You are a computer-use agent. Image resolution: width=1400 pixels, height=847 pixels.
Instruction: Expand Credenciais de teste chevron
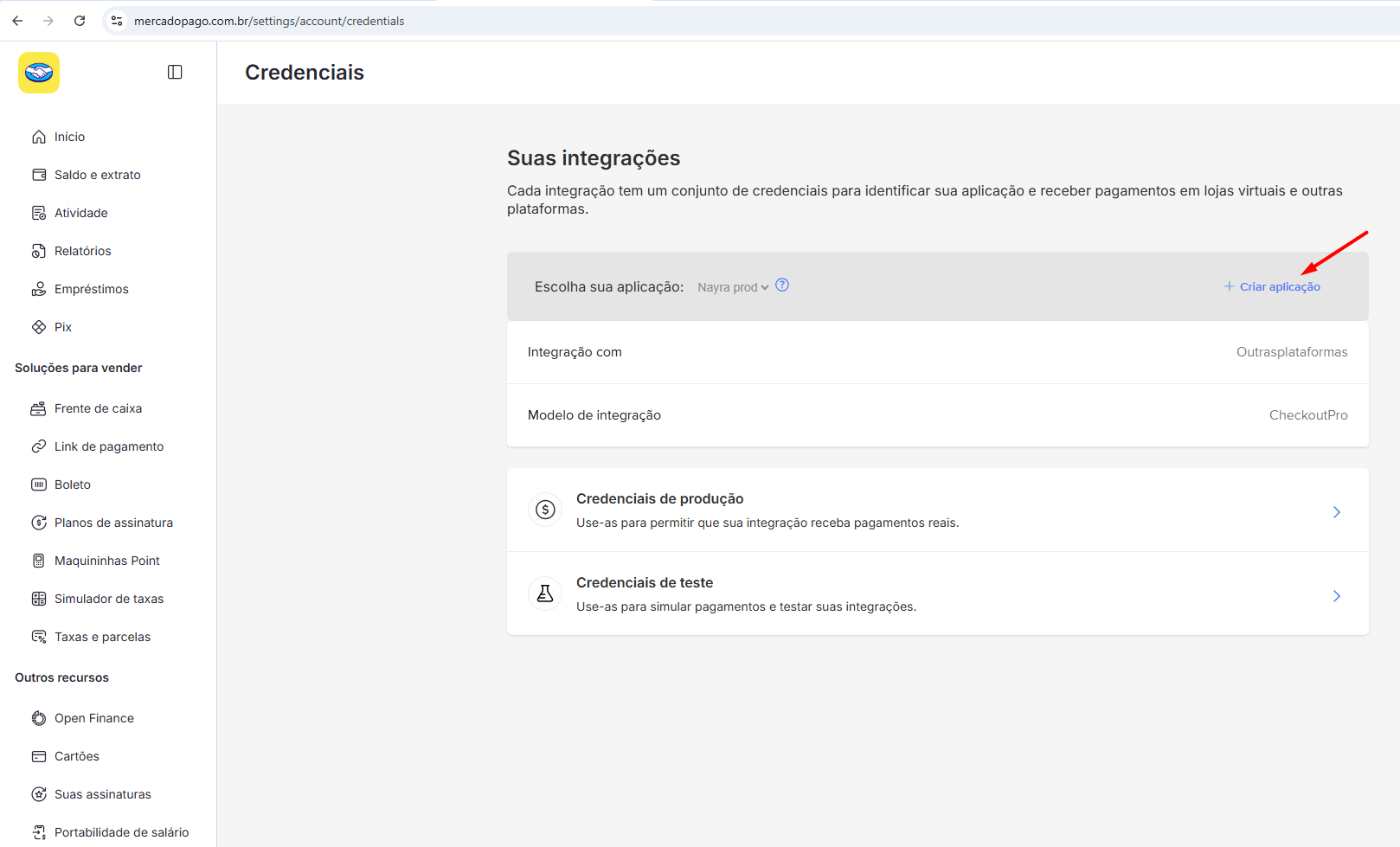point(1337,596)
